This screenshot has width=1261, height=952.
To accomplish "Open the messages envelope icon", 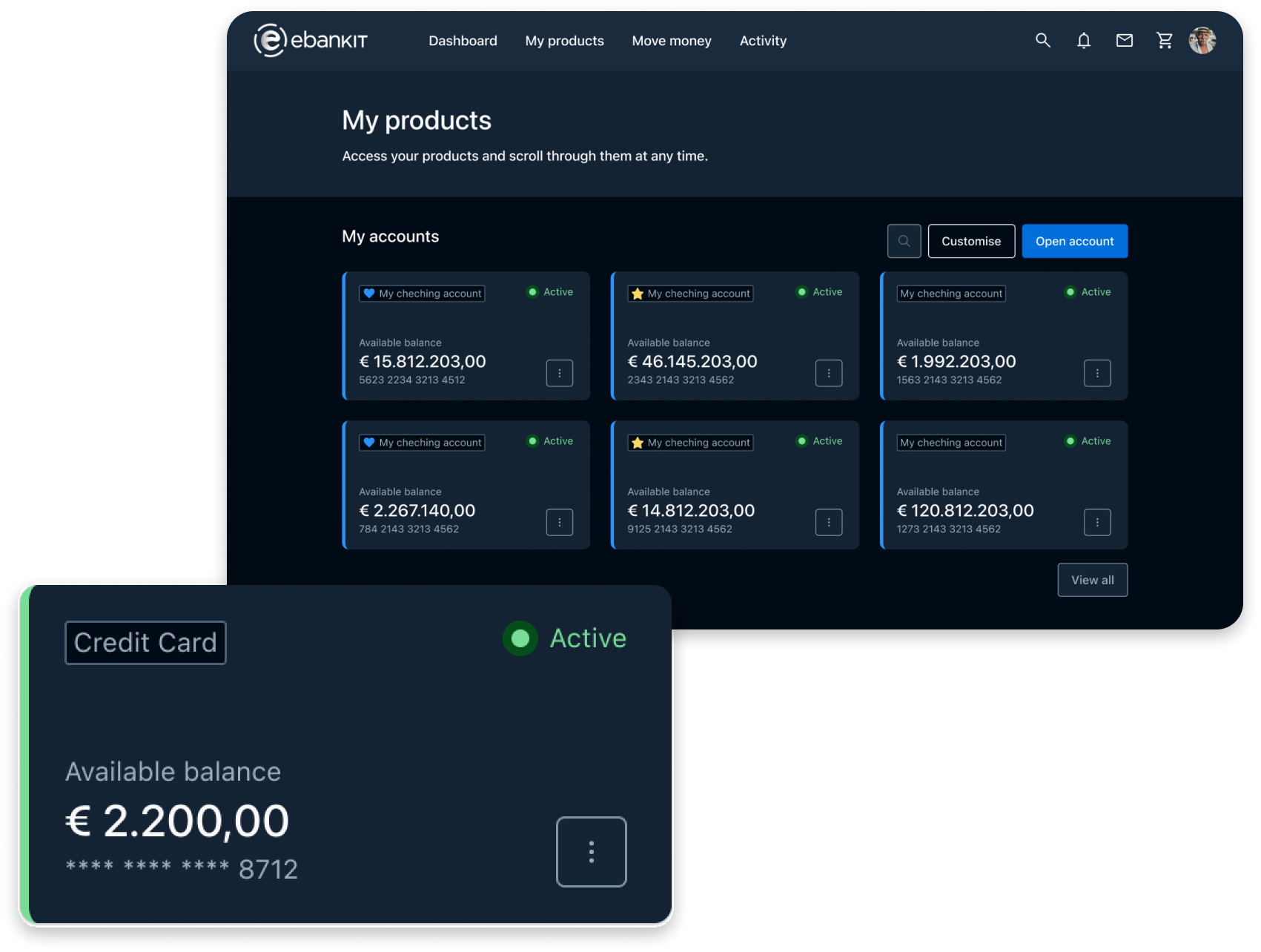I will pos(1124,41).
